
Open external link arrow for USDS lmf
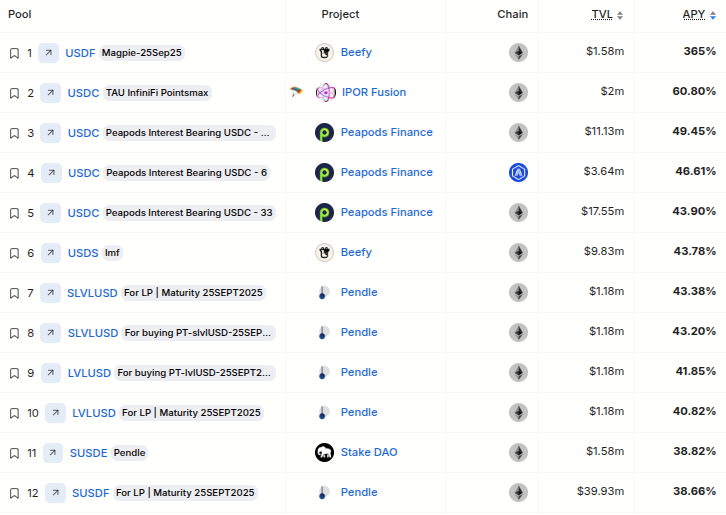[51, 253]
